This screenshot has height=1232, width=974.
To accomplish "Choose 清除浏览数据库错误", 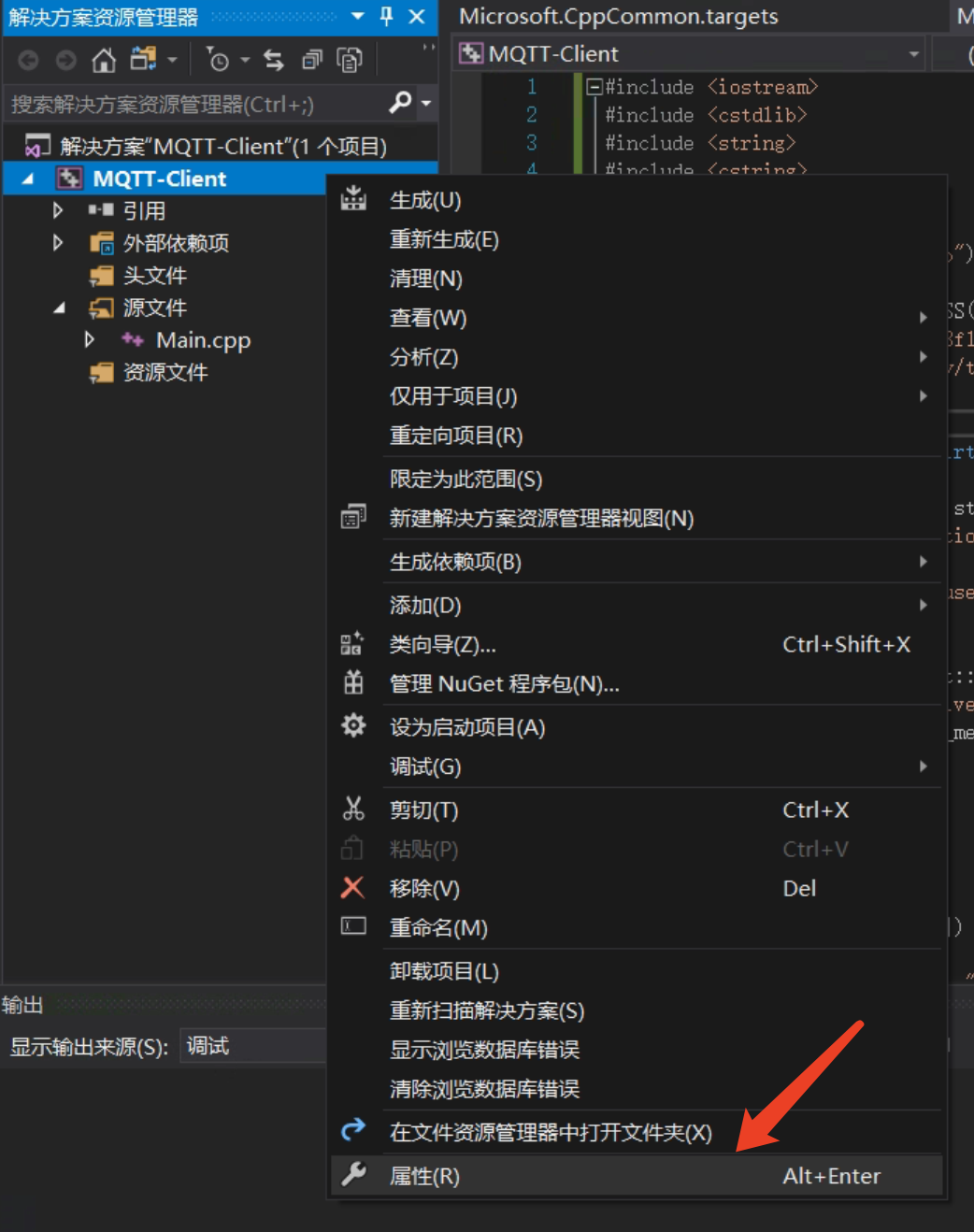I will [637, 1089].
